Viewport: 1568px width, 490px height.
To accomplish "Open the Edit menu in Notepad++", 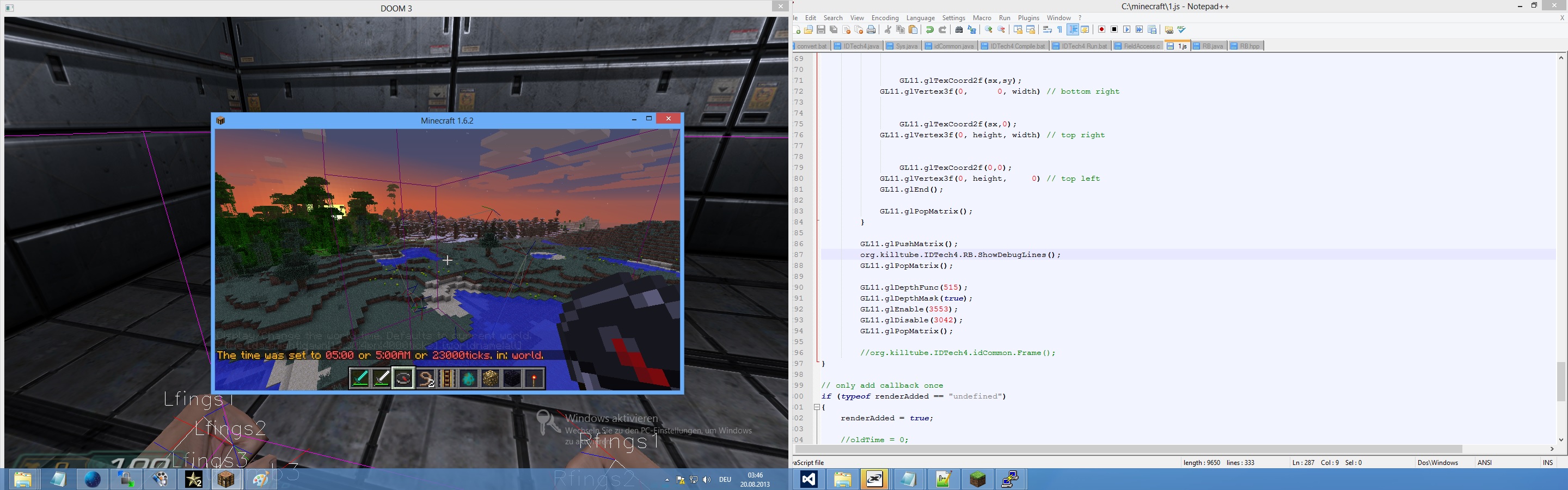I will tap(811, 17).
